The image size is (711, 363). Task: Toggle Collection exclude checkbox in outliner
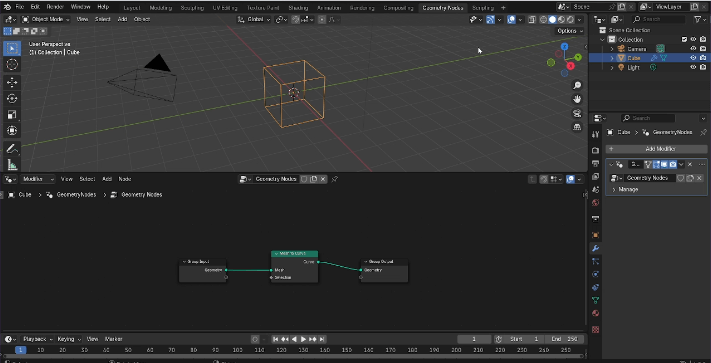coord(685,39)
